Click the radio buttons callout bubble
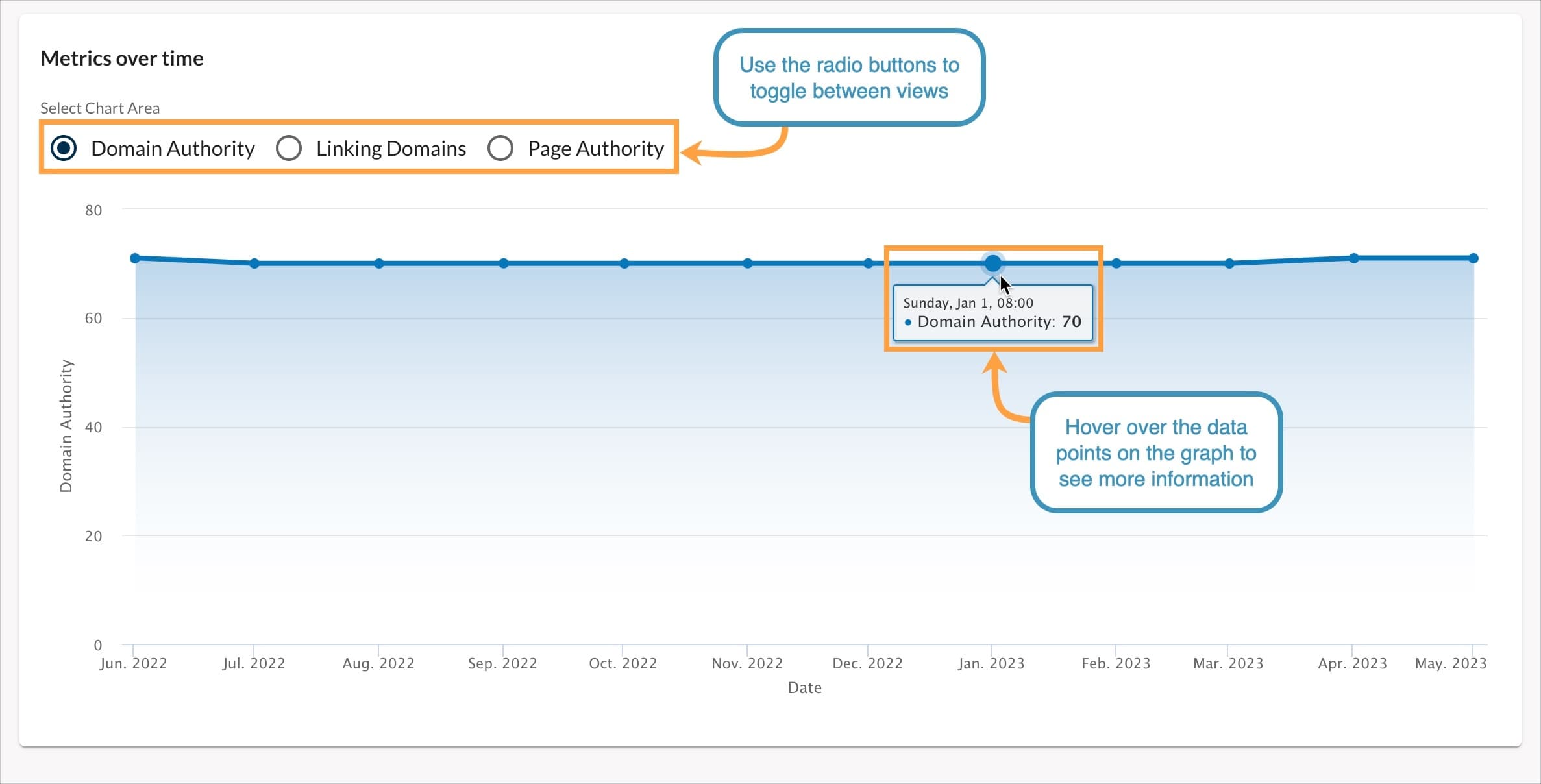 pyautogui.click(x=849, y=77)
